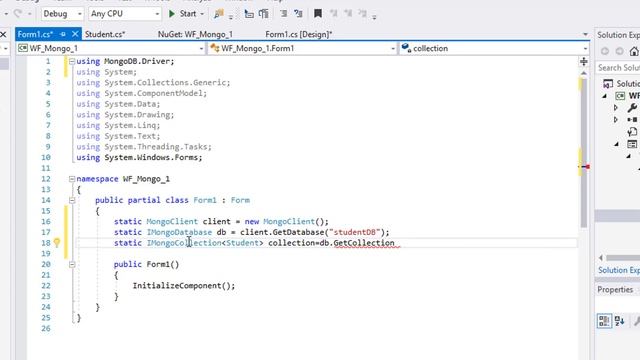Click Solution Explorer Forward navigation icon

[x=620, y=51]
